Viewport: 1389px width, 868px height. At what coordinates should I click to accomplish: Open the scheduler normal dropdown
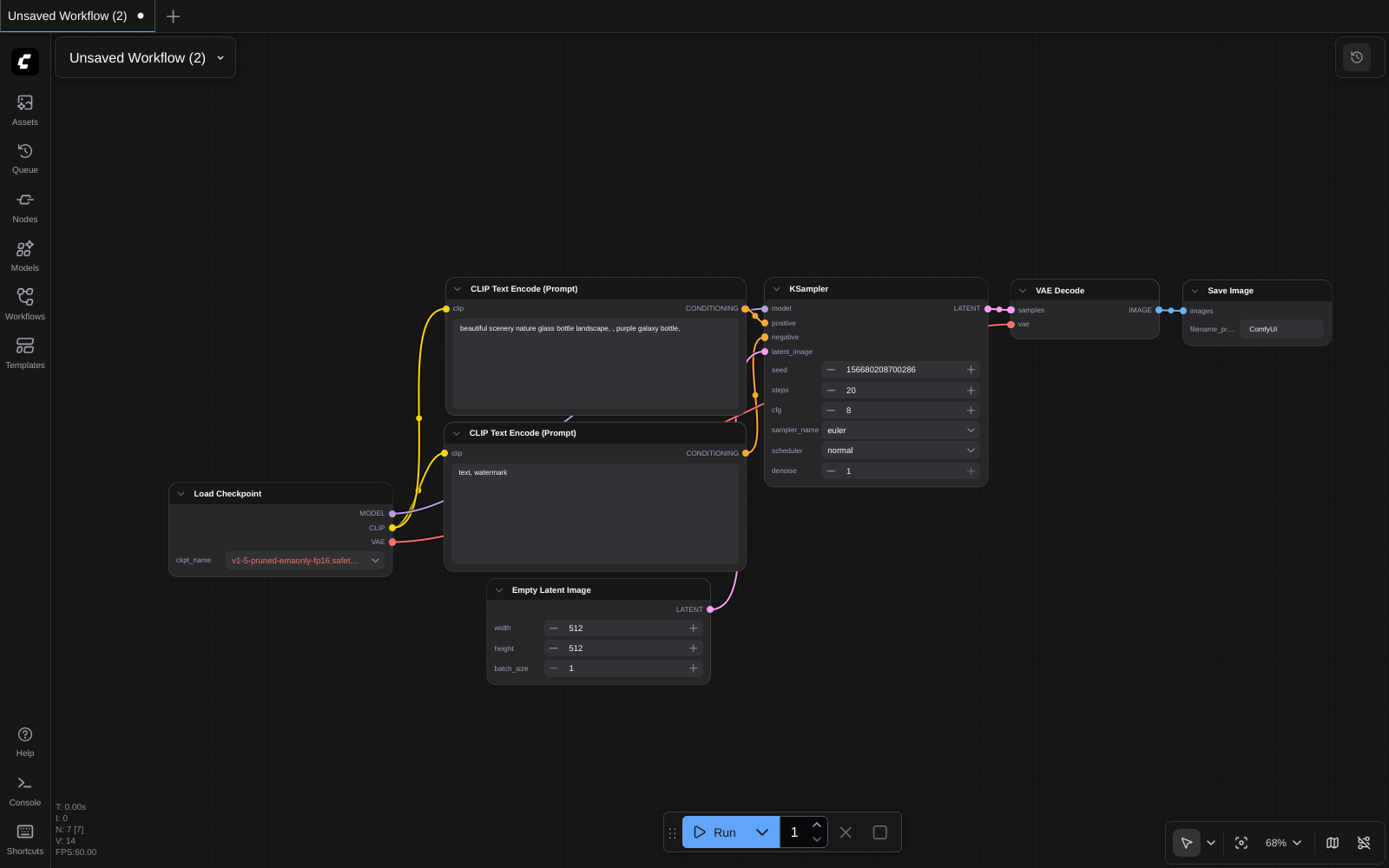(x=899, y=450)
